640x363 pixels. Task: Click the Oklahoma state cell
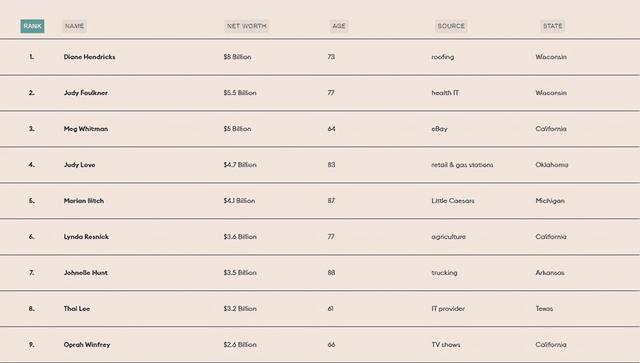551,165
